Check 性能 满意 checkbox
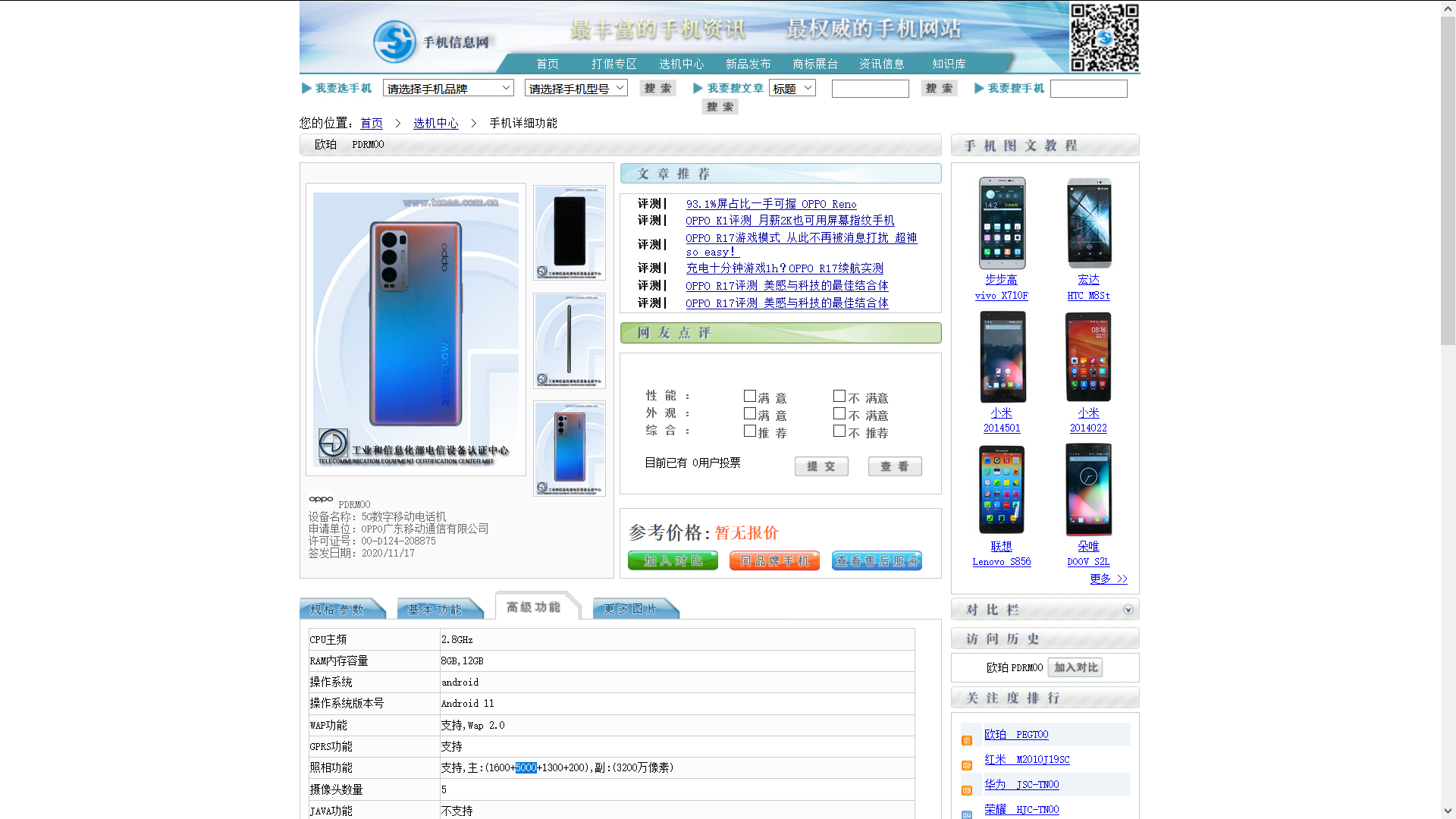The width and height of the screenshot is (1456, 819). point(750,396)
